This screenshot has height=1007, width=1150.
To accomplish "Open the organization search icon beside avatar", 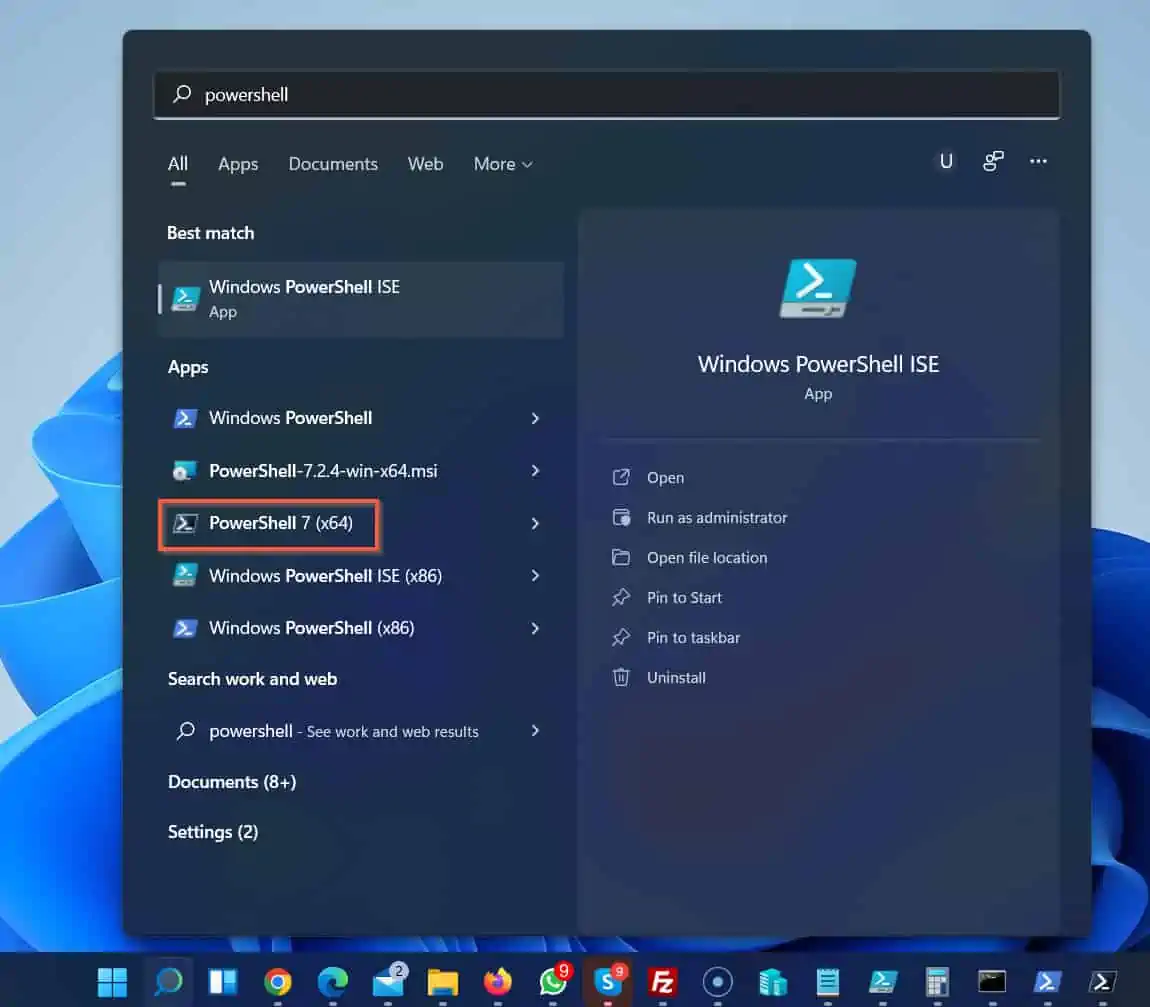I will coord(993,161).
